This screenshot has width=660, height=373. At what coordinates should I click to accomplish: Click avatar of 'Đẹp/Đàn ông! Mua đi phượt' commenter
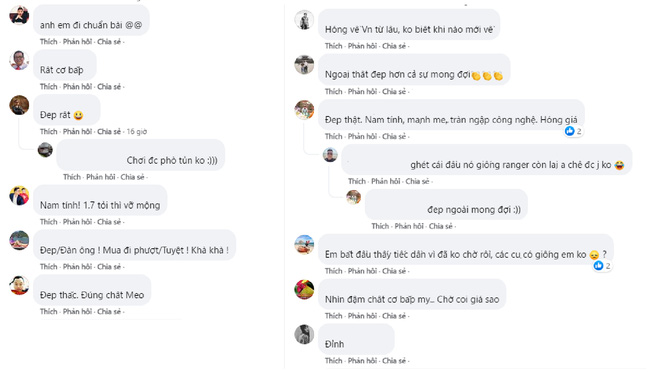[x=19, y=240]
